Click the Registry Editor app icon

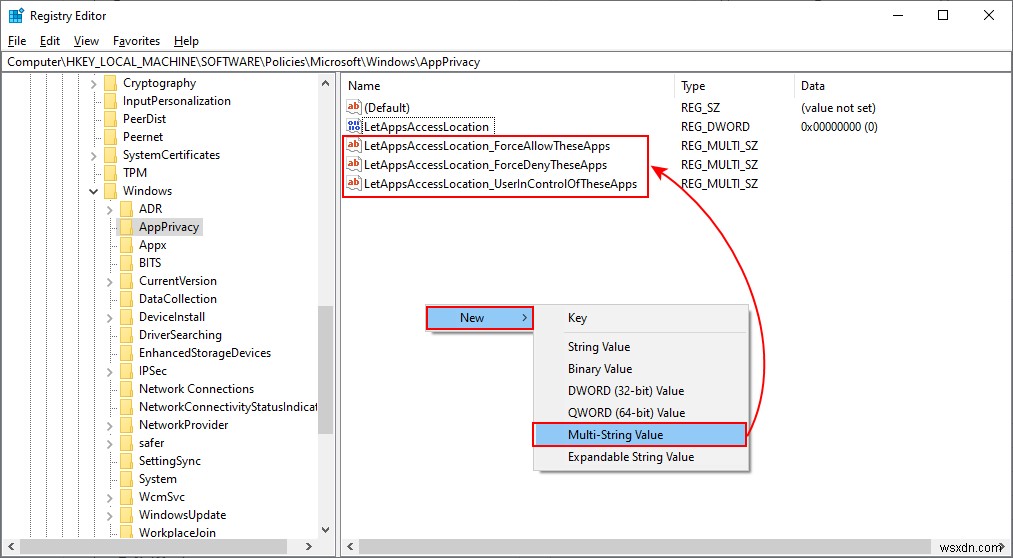click(16, 16)
